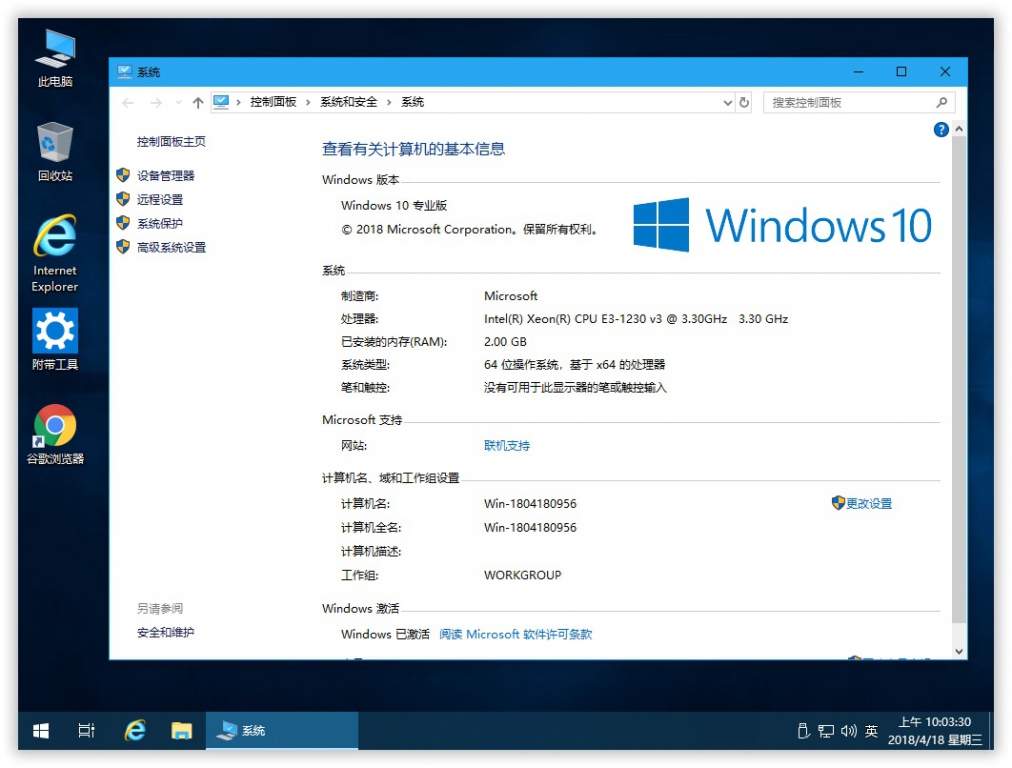Open the network tray icon
This screenshot has height=768, width=1012.
tap(825, 731)
